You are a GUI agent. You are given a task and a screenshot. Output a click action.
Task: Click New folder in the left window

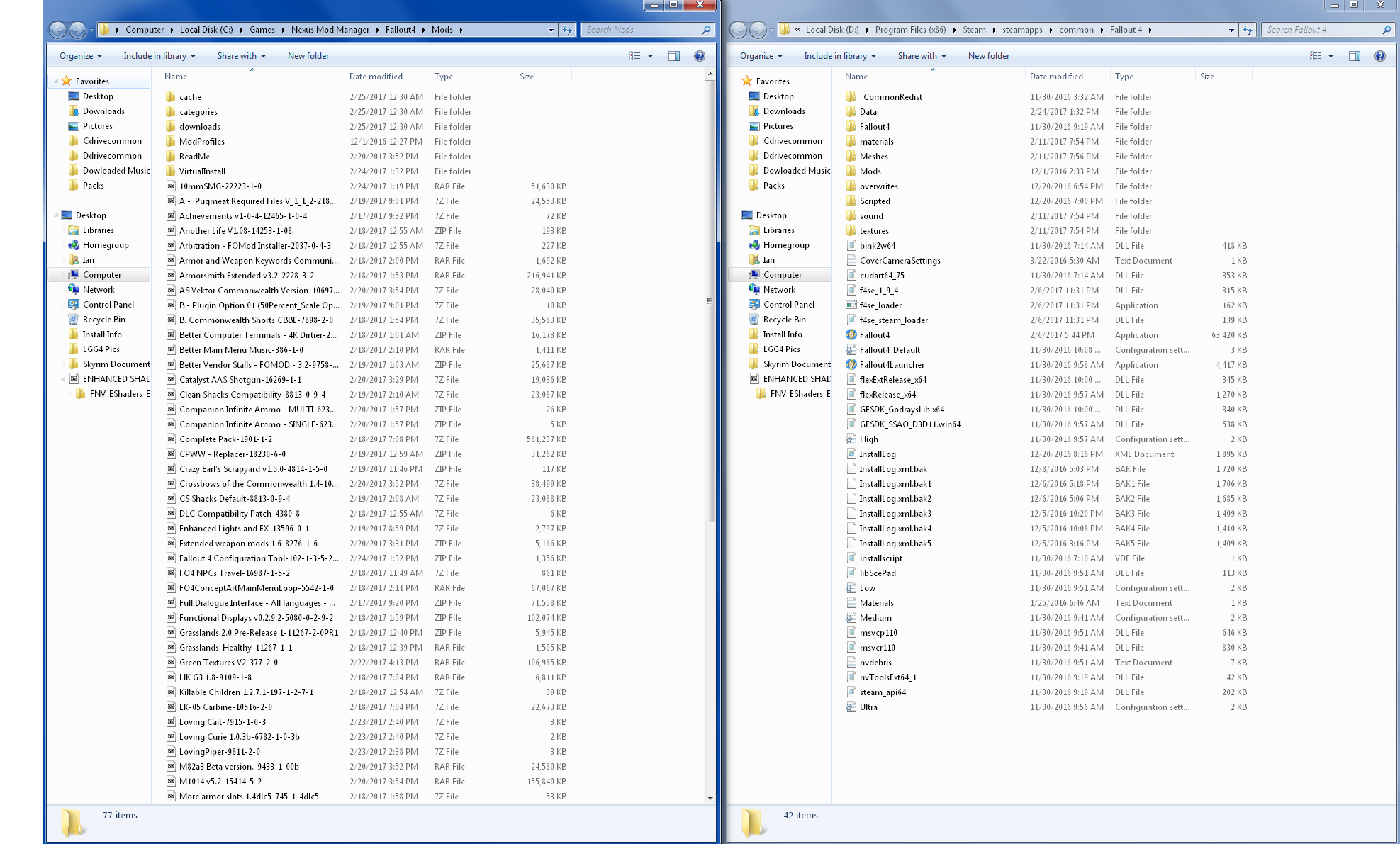[308, 56]
